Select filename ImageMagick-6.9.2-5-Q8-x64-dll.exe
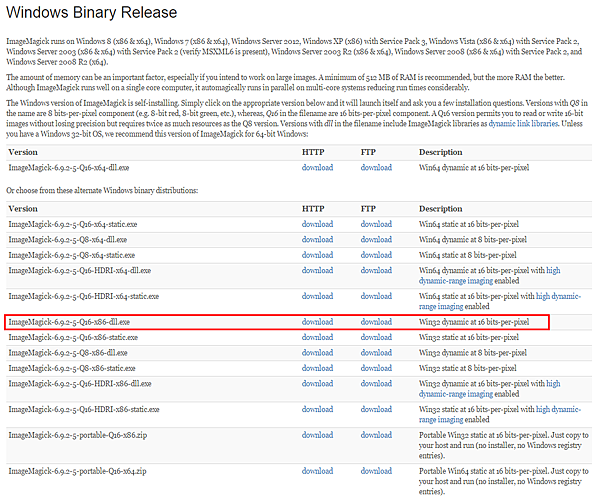The height and width of the screenshot is (496, 600). coord(68,240)
